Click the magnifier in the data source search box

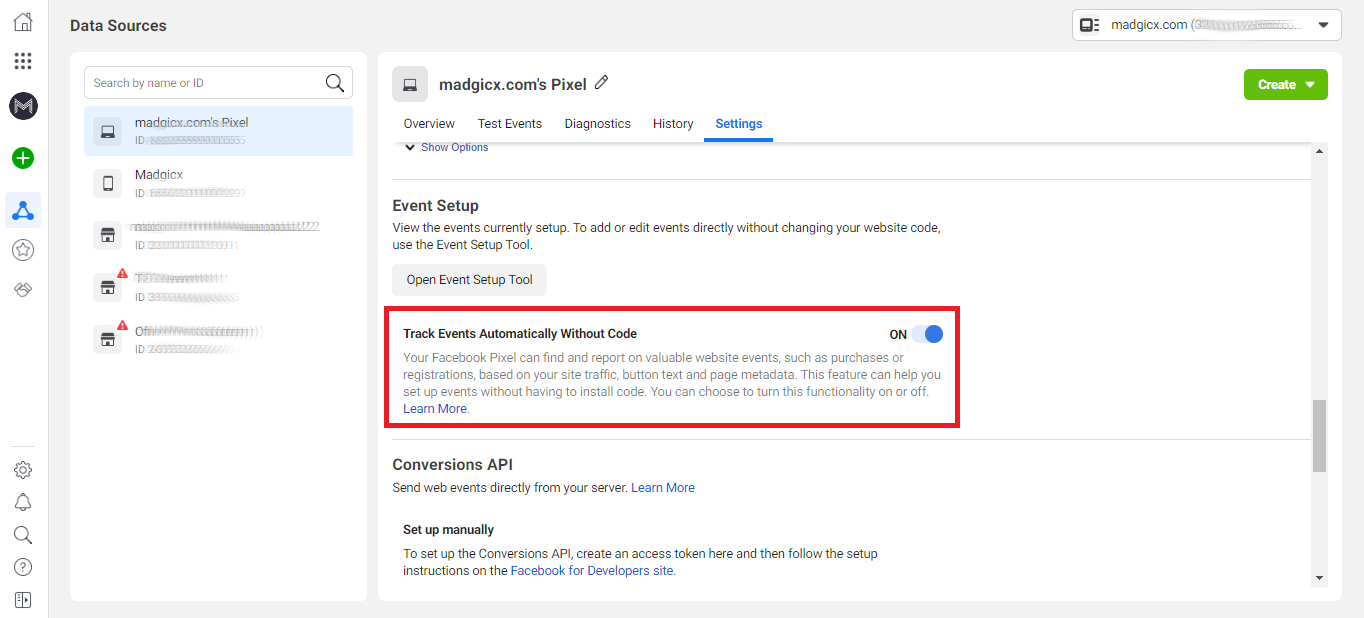(x=335, y=83)
